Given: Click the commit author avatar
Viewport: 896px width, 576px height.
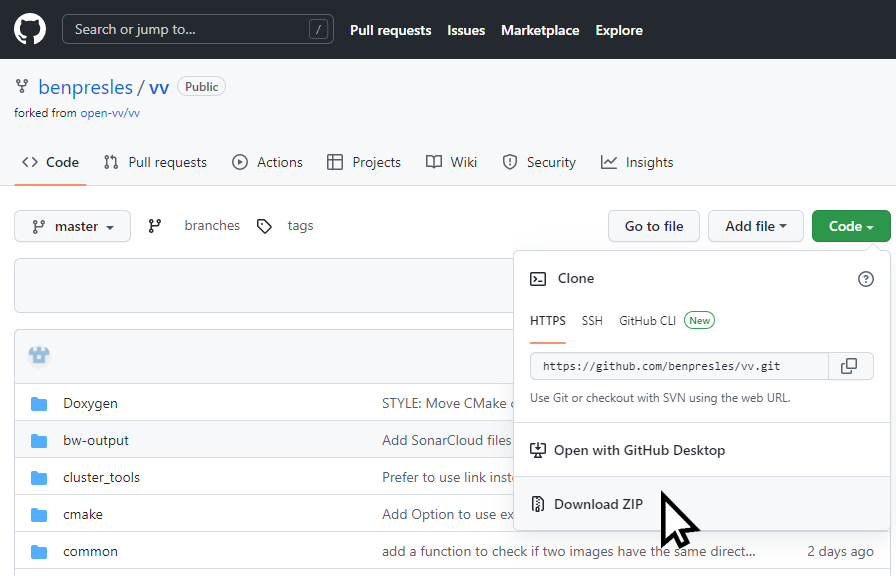Looking at the screenshot, I should [39, 355].
